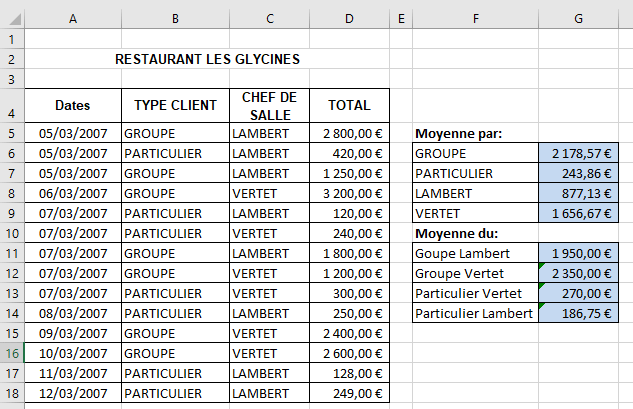Select the TYPE CLIENT header cell
The image size is (633, 409).
point(175,105)
